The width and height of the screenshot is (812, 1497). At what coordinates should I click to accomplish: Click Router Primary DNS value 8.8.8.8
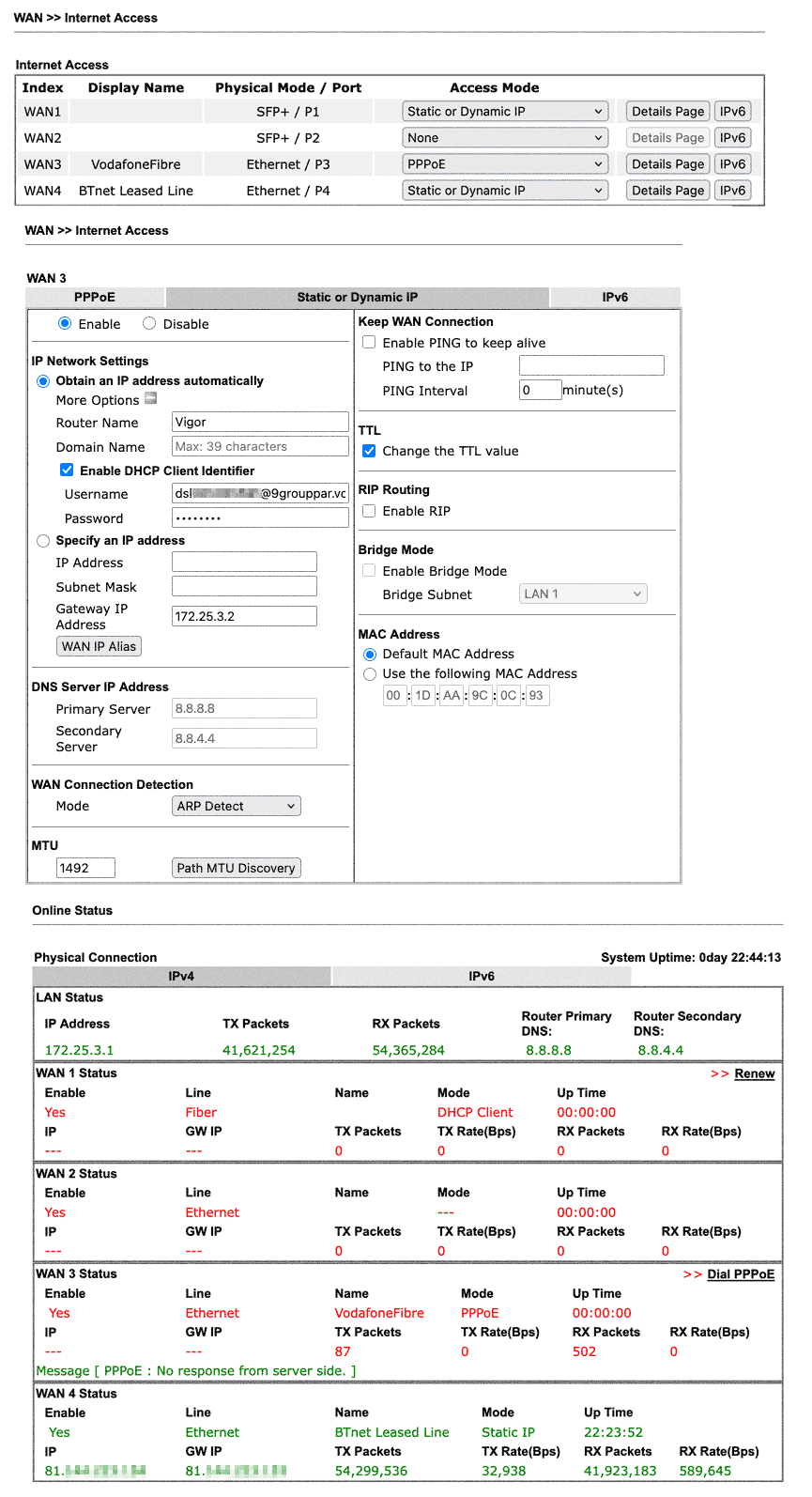point(548,1050)
